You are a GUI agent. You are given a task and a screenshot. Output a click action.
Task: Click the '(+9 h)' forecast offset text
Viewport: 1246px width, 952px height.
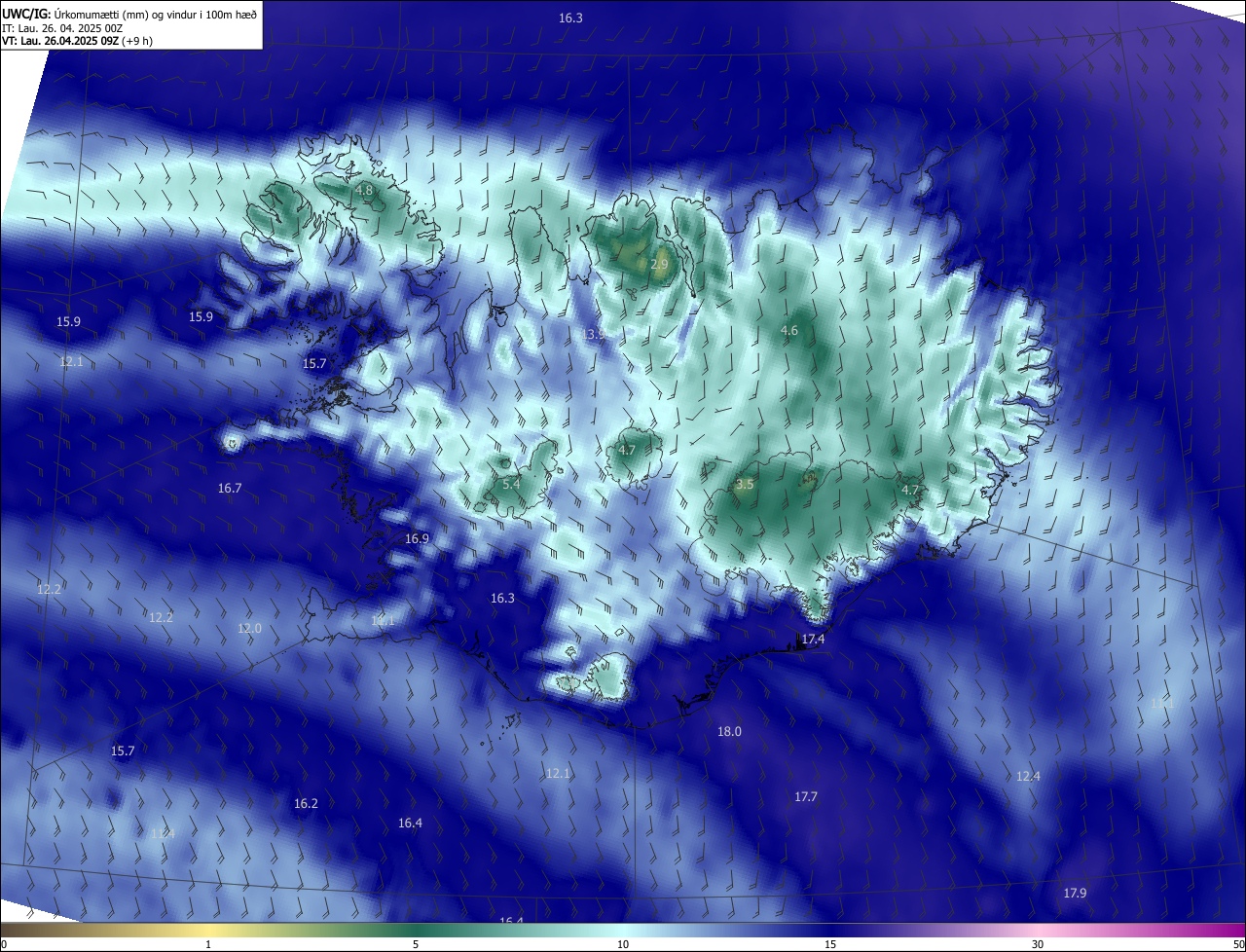[137, 41]
